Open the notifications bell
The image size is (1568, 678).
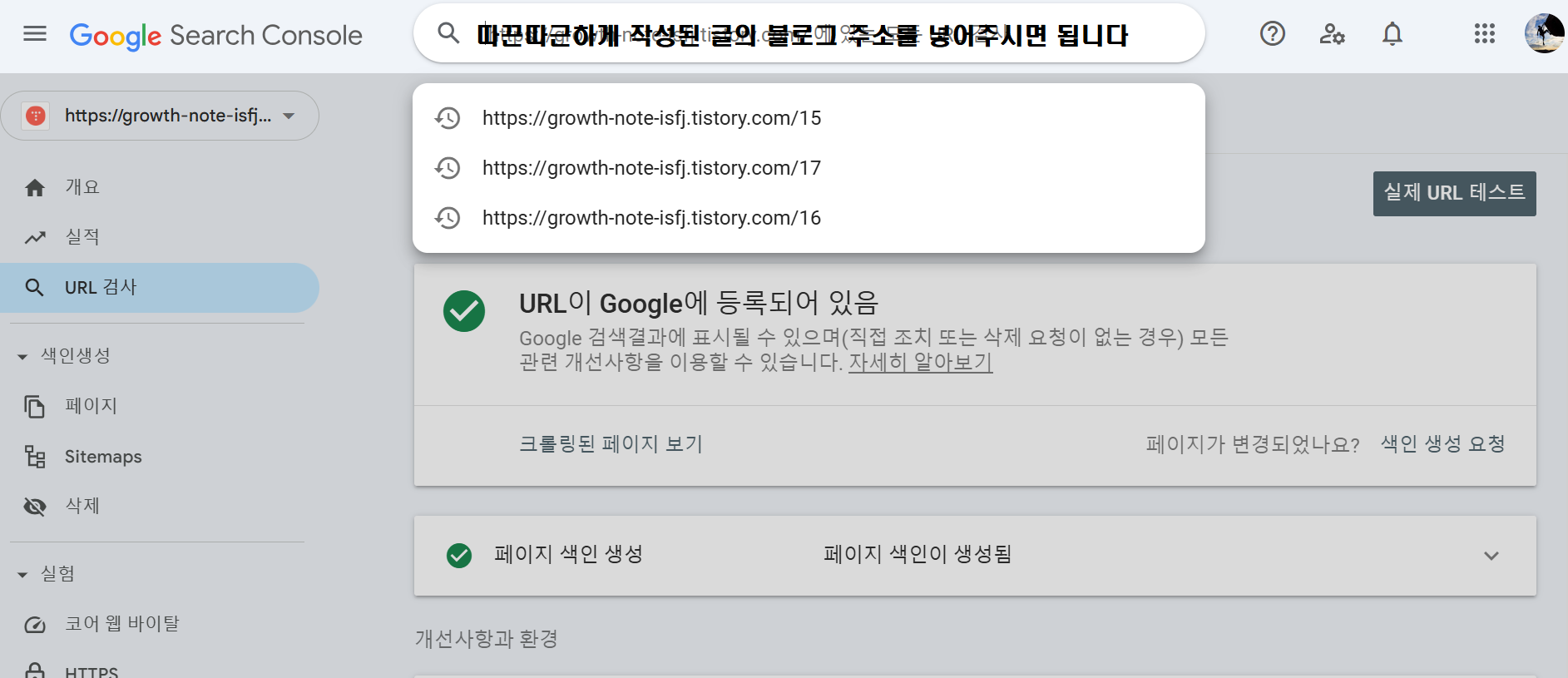point(1392,34)
